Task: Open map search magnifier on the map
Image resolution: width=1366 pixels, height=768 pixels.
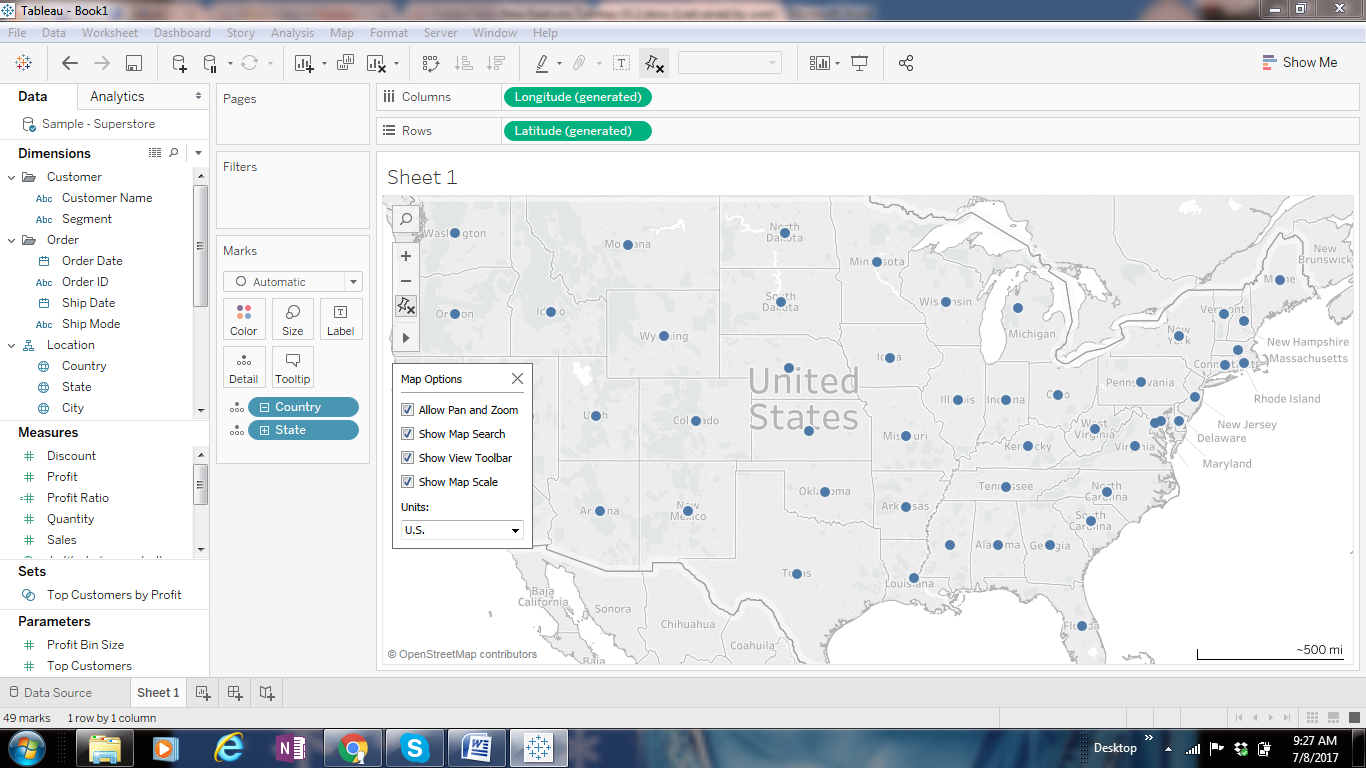Action: [x=406, y=219]
